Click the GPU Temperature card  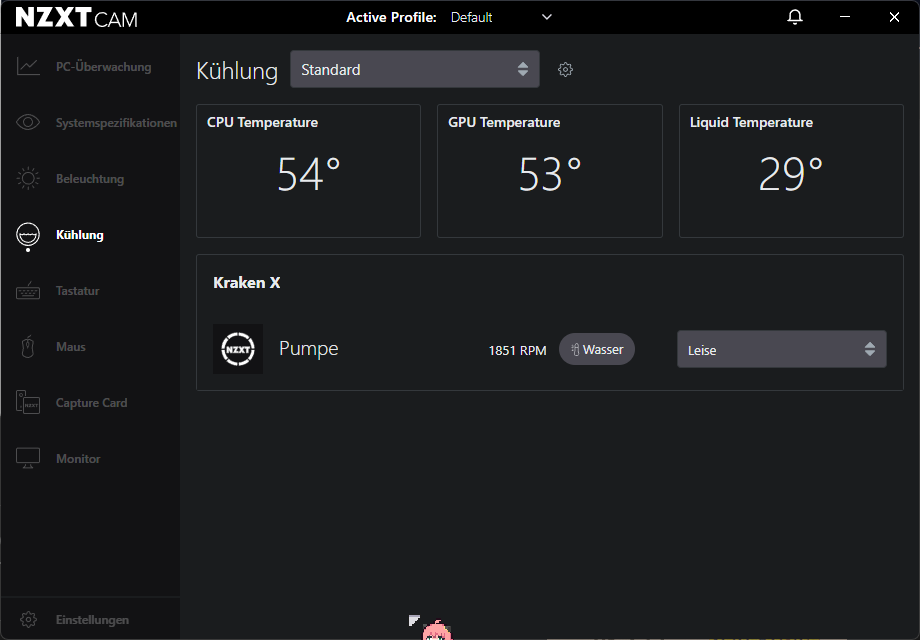click(x=550, y=171)
